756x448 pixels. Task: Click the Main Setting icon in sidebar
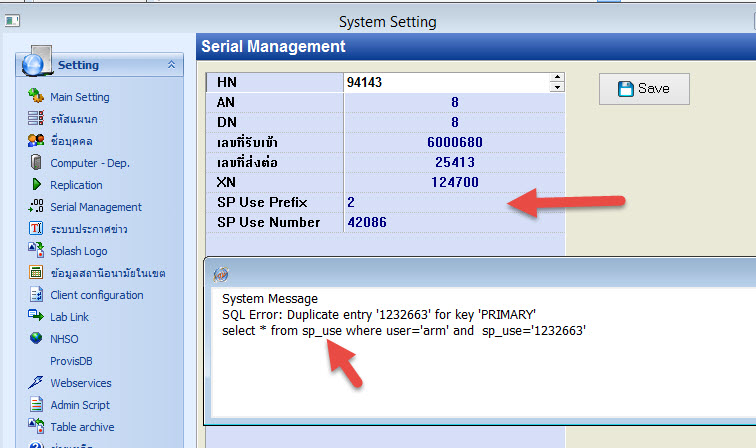pos(36,97)
